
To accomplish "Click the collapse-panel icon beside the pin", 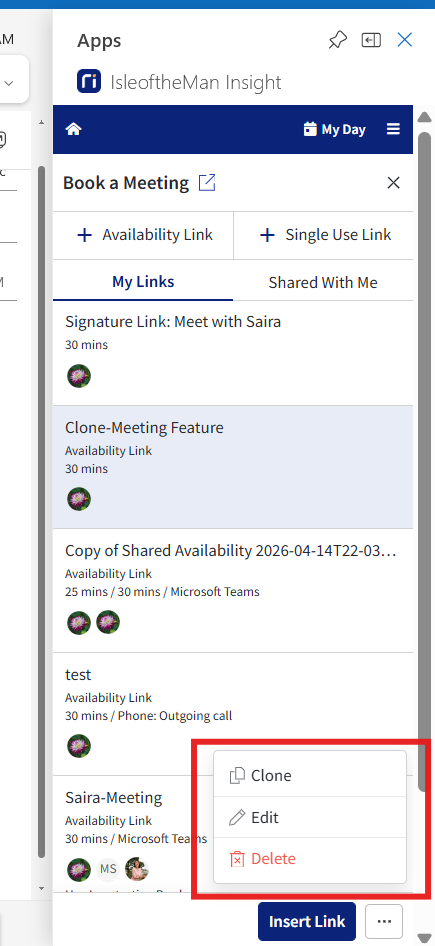I will point(371,40).
